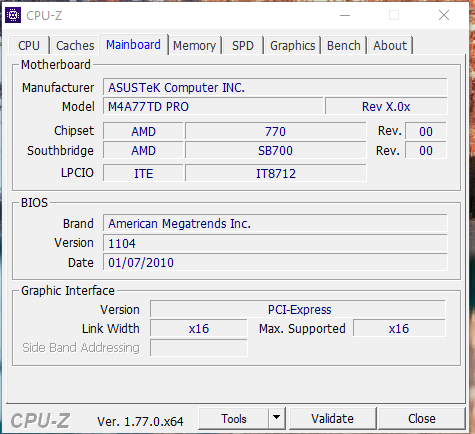
Task: Close the window with the X icon
Action: coord(444,15)
